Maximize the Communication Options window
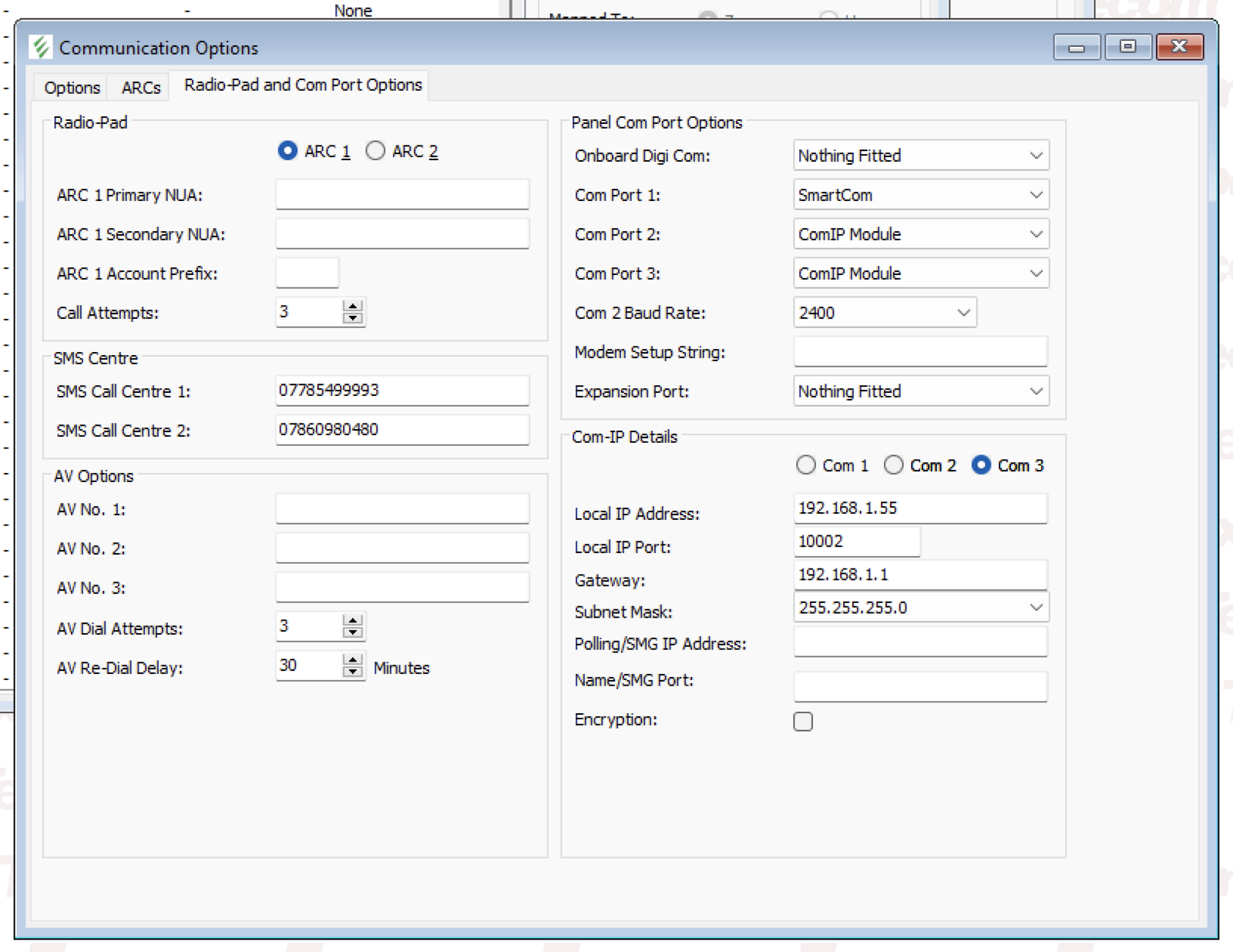 [x=1127, y=47]
